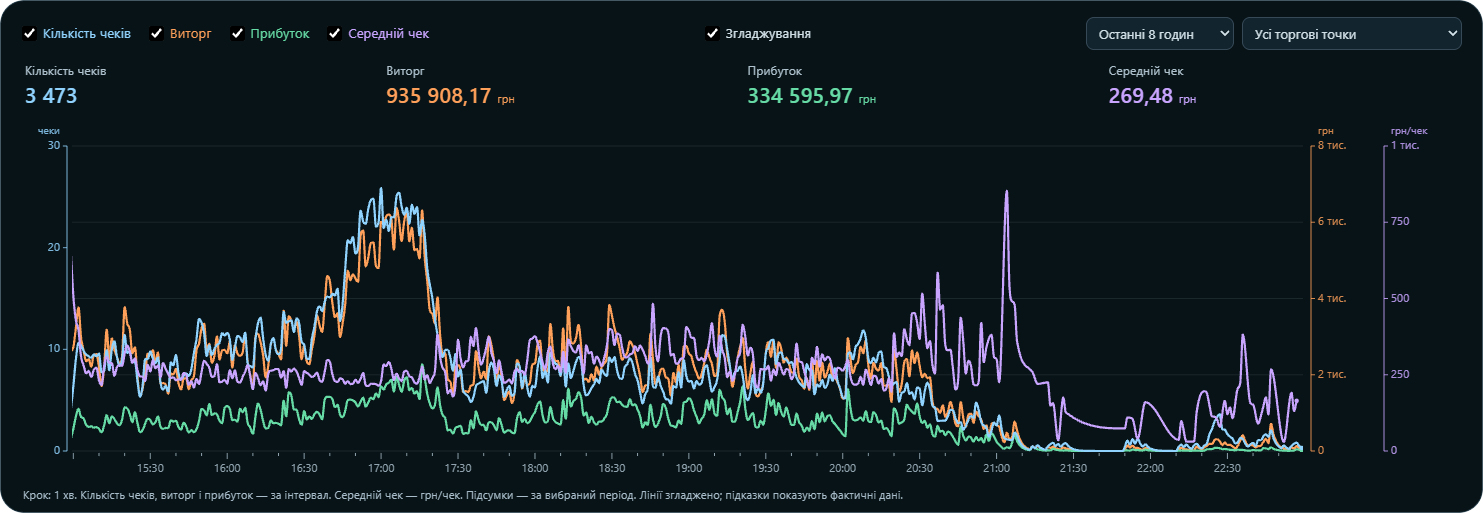Disable the Середній чек checkbox
This screenshot has width=1483, height=513.
pos(335,33)
